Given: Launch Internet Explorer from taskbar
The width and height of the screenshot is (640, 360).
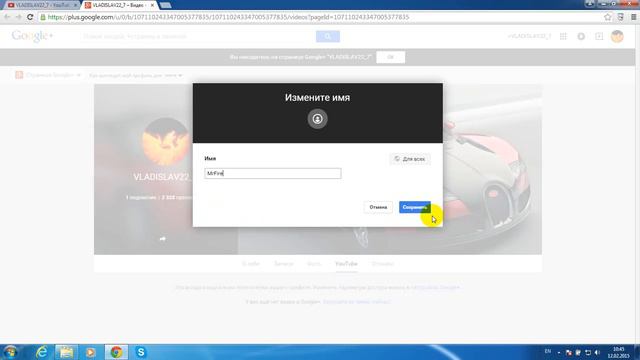Looking at the screenshot, I should pos(42,352).
